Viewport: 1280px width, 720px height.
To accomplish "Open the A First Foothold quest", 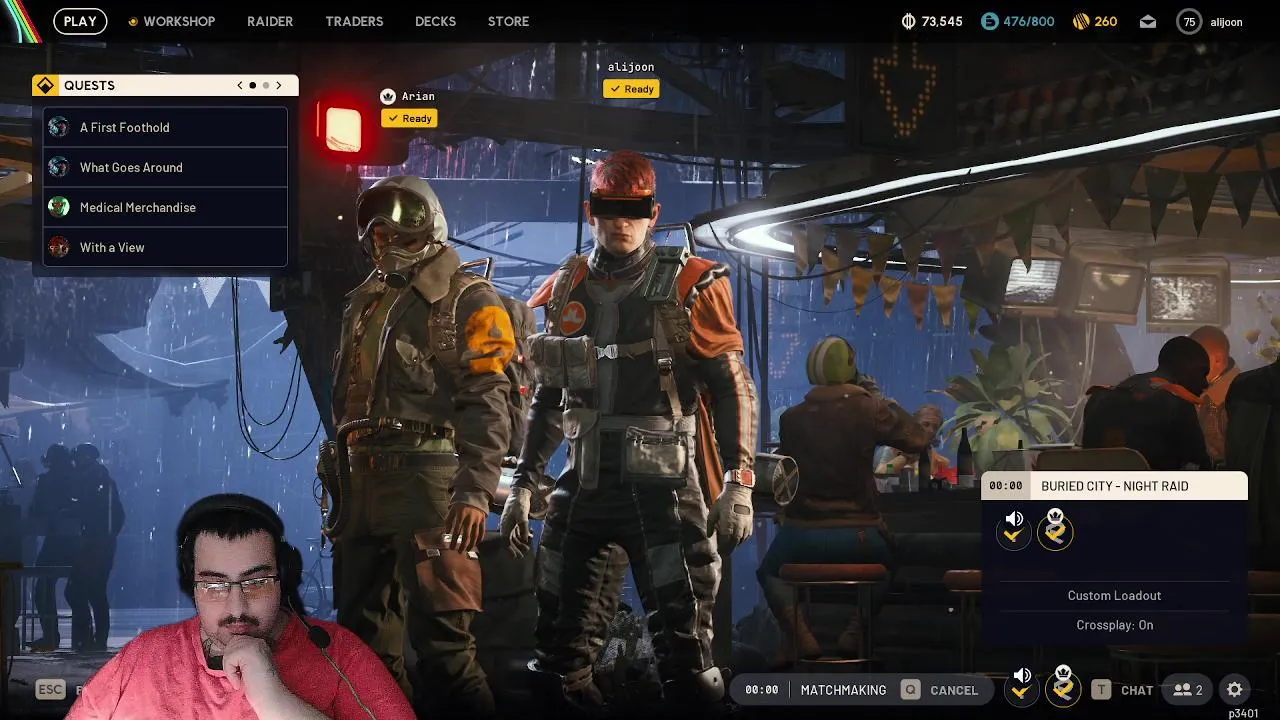I will [x=165, y=127].
